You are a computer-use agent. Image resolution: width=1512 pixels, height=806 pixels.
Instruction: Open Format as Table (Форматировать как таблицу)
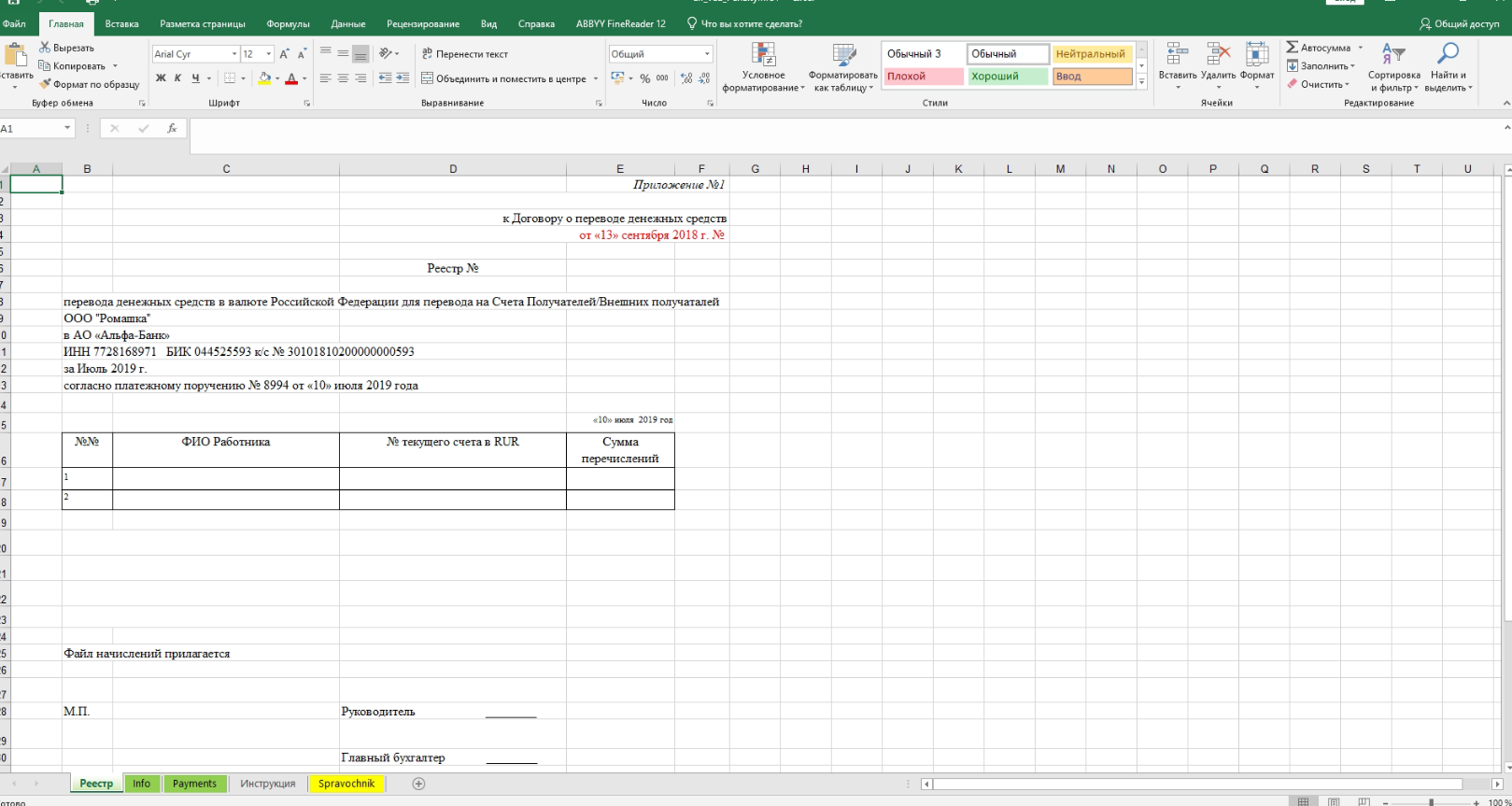(x=843, y=67)
